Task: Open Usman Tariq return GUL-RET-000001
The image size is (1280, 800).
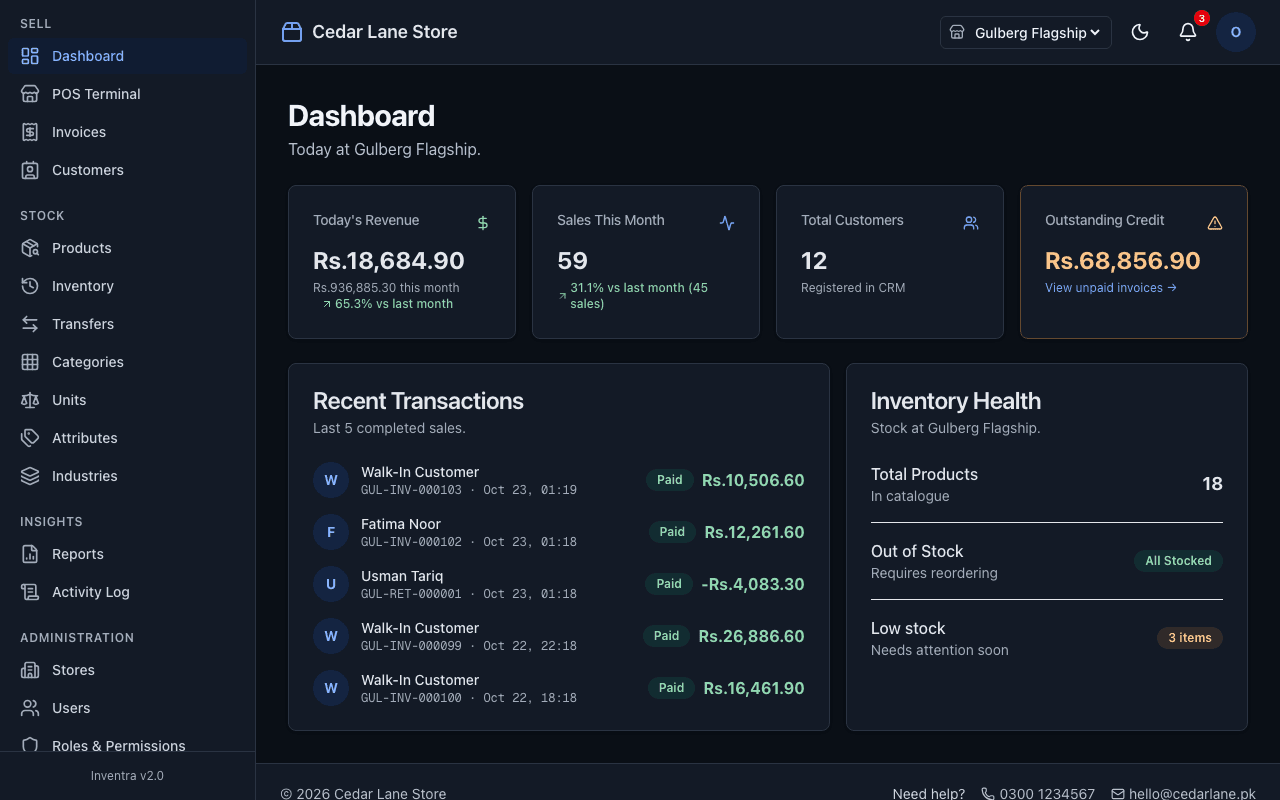Action: [x=559, y=584]
